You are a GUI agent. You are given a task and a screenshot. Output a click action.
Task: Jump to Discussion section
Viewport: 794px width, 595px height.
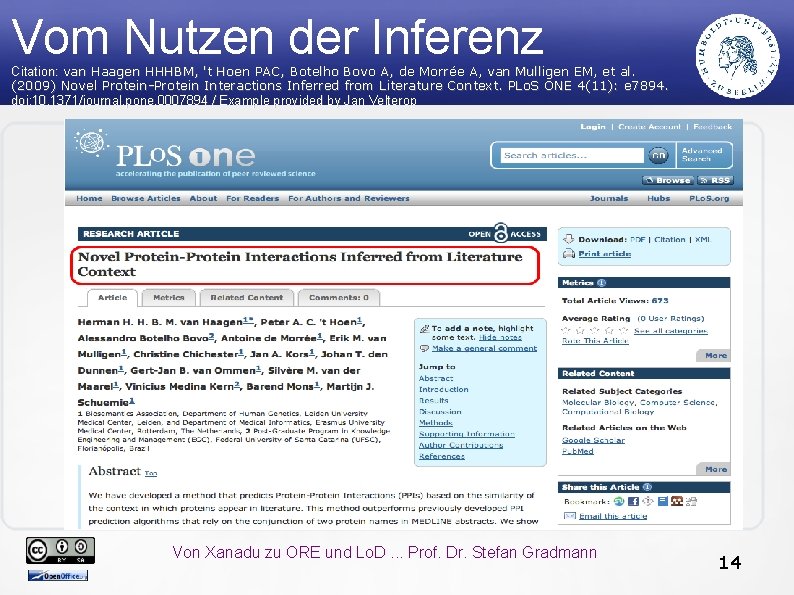pos(440,412)
